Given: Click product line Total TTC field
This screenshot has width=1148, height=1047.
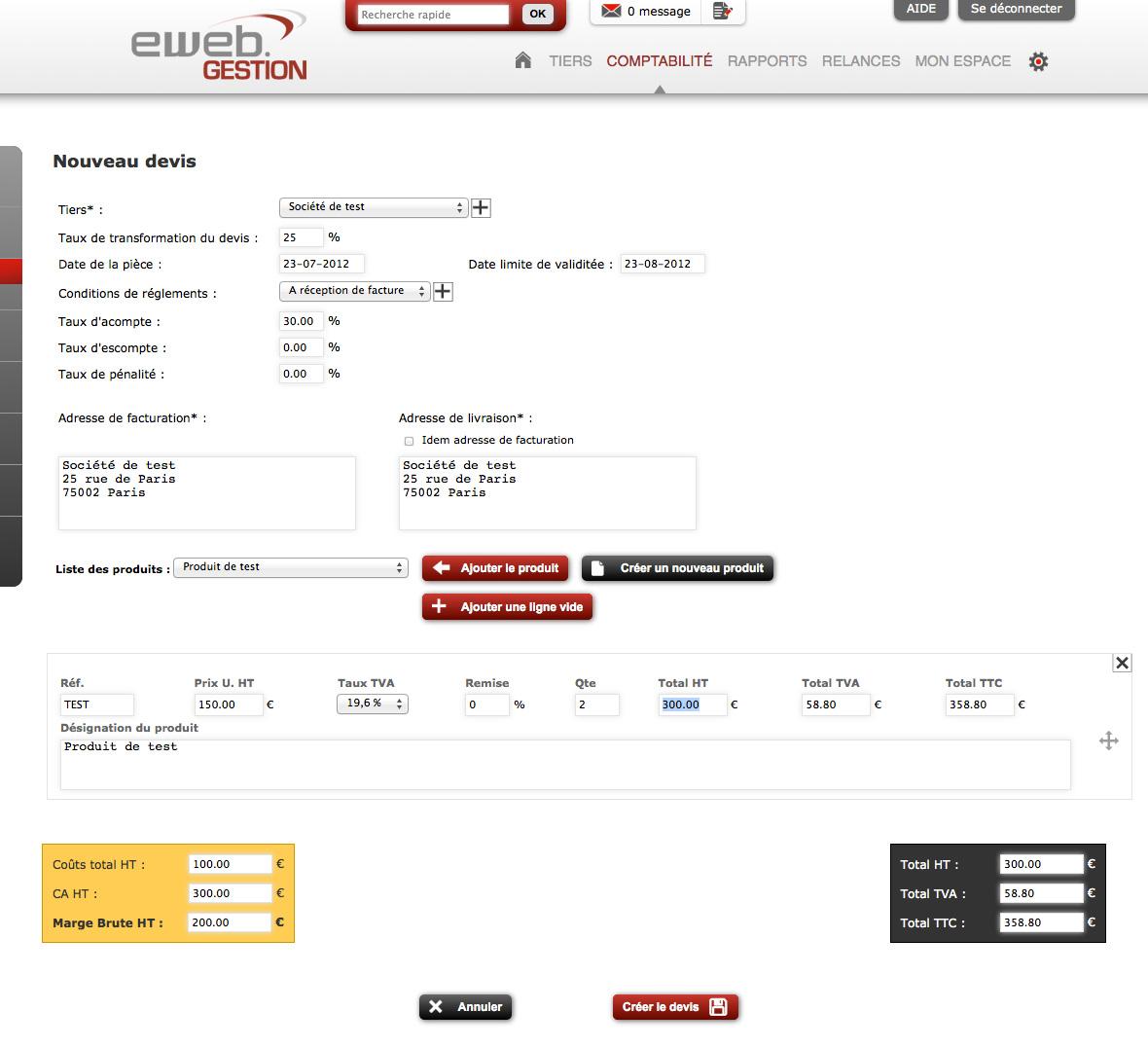Looking at the screenshot, I should pyautogui.click(x=980, y=704).
